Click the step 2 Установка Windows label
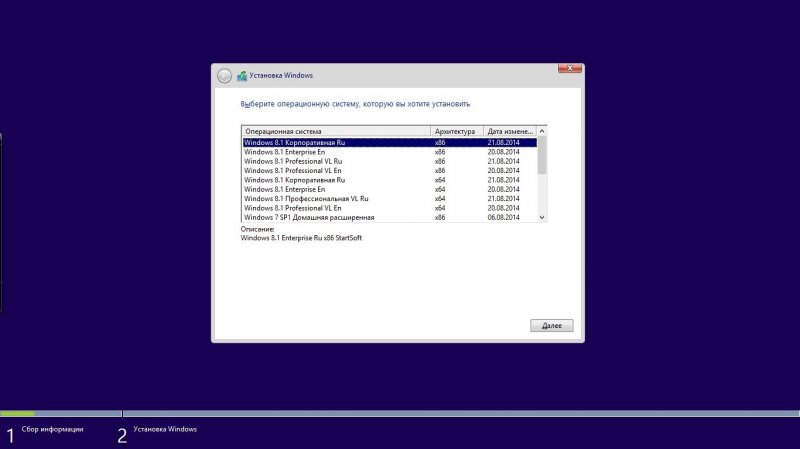Viewport: 800px width, 449px height. pos(165,429)
